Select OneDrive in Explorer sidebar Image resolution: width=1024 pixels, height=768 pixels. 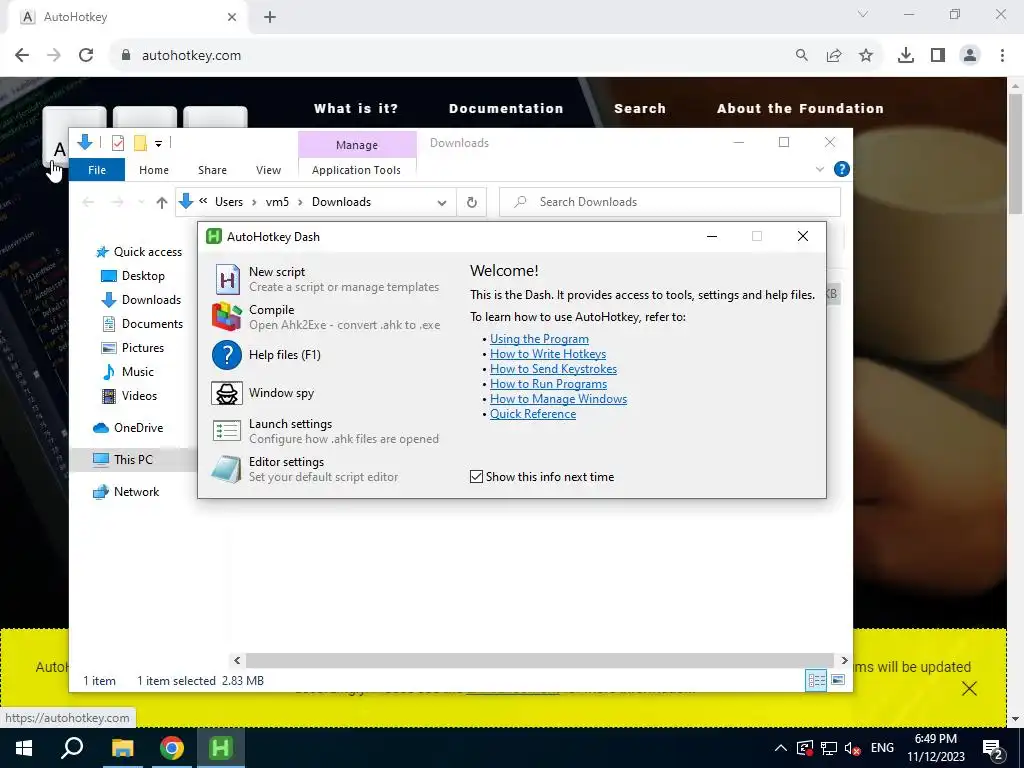tap(129, 428)
